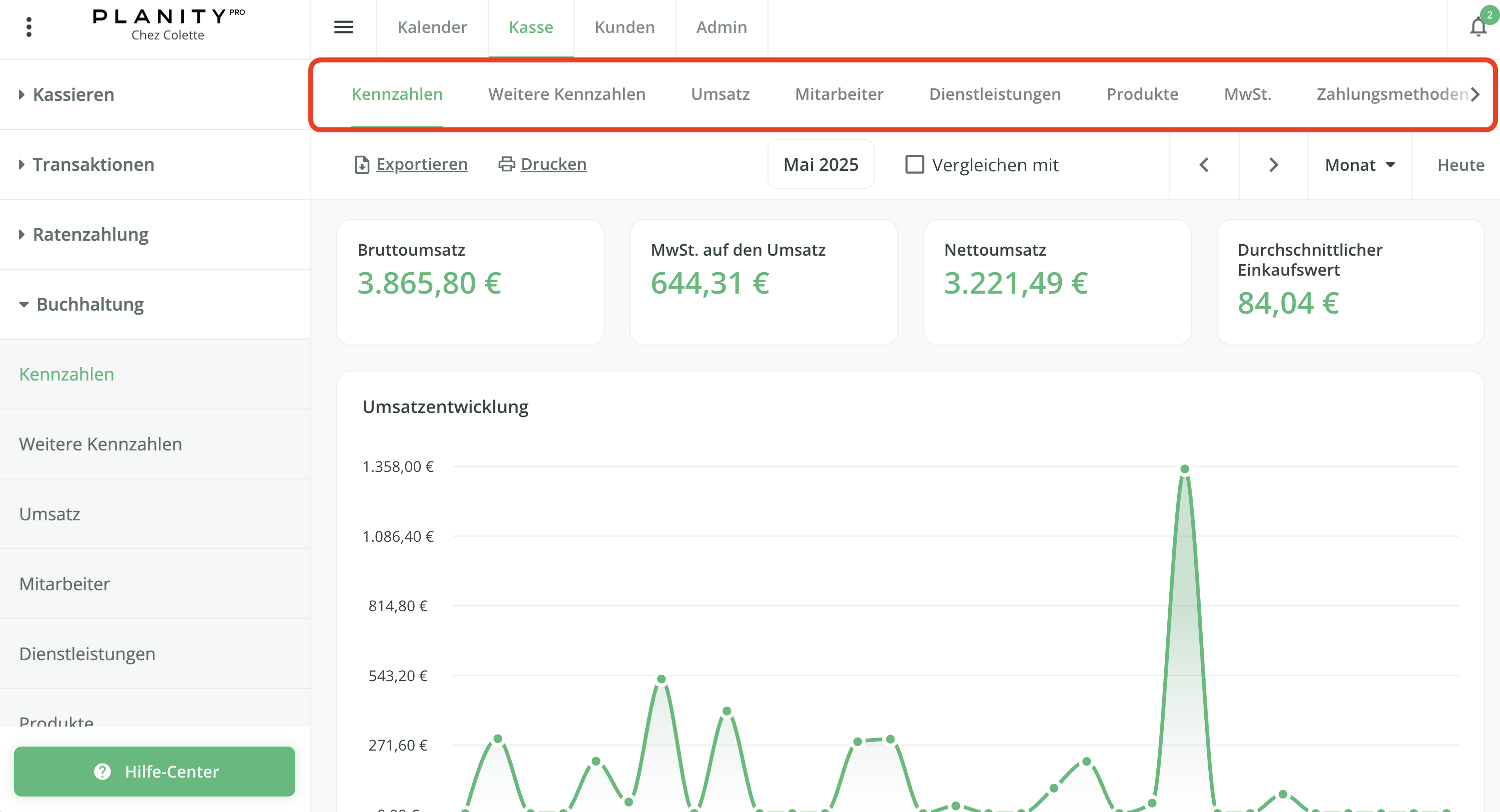Image resolution: width=1500 pixels, height=812 pixels.
Task: Open the Zahlungsmethoden sub-tab
Action: 1392,94
